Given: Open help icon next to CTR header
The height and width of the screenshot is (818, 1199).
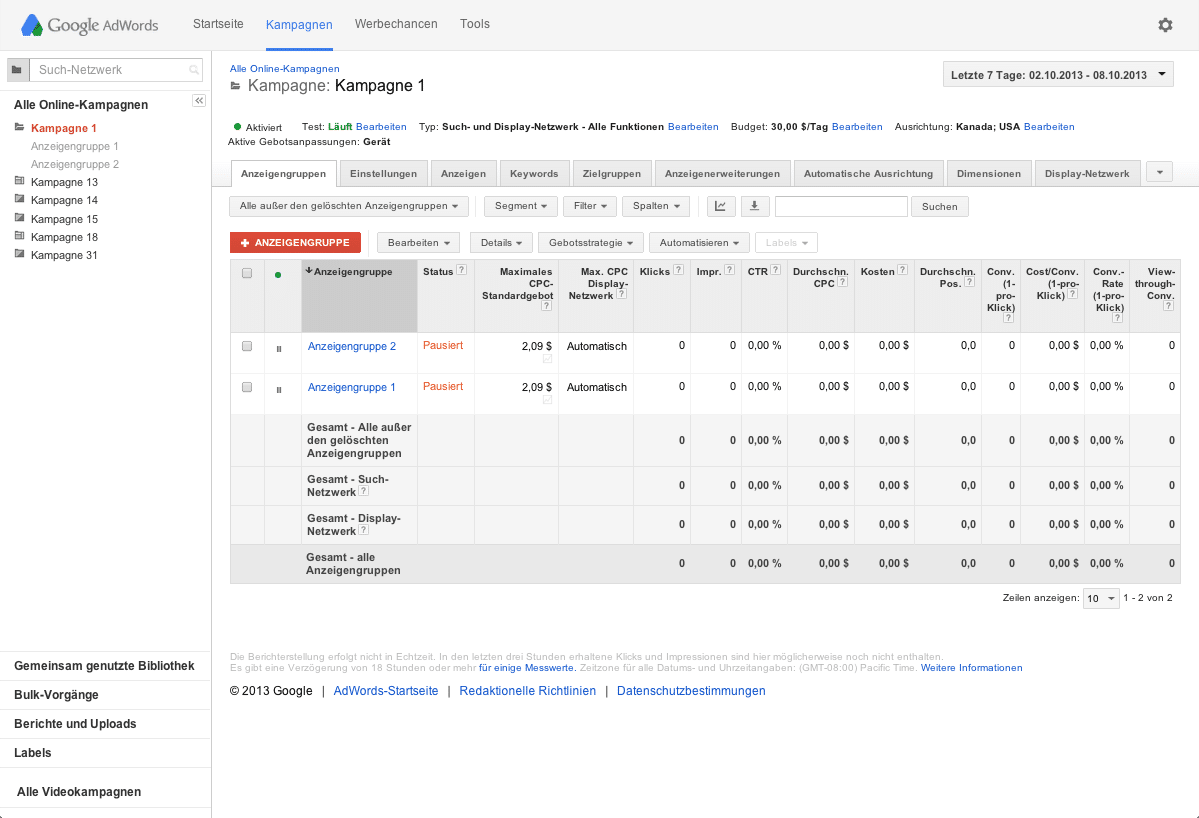Looking at the screenshot, I should coord(775,270).
